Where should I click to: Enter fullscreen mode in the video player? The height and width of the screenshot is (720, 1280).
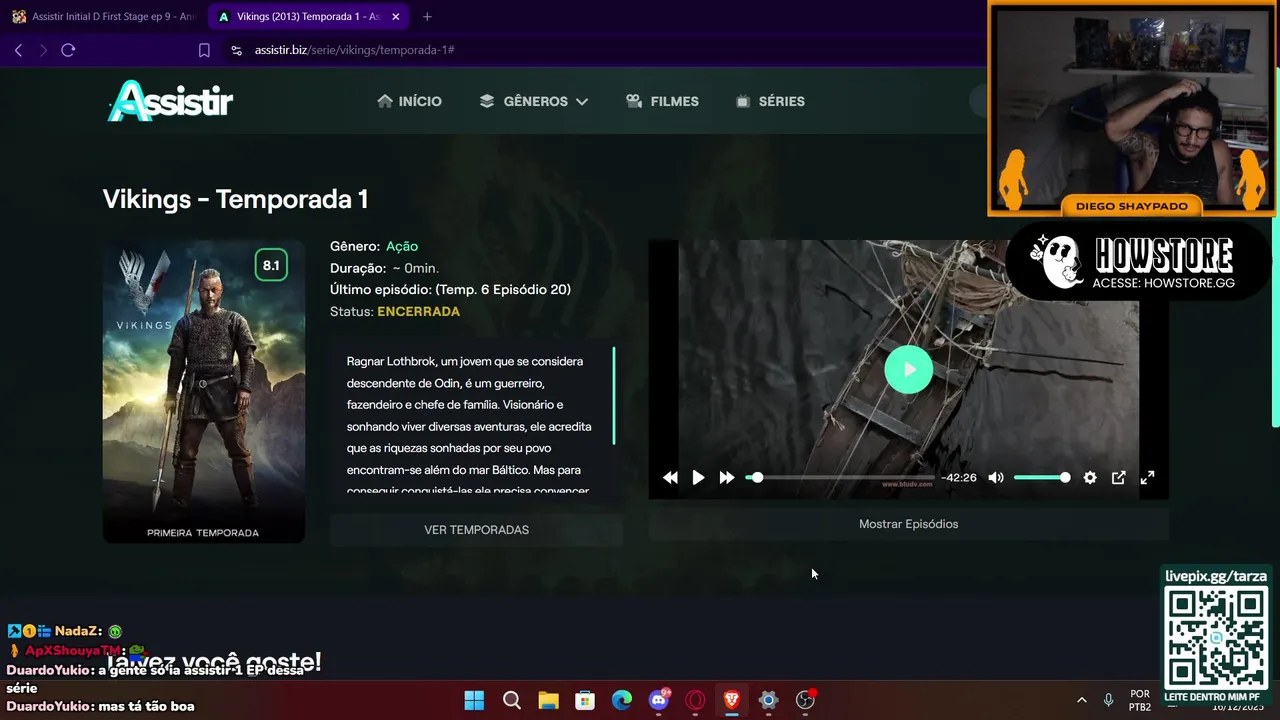point(1148,478)
